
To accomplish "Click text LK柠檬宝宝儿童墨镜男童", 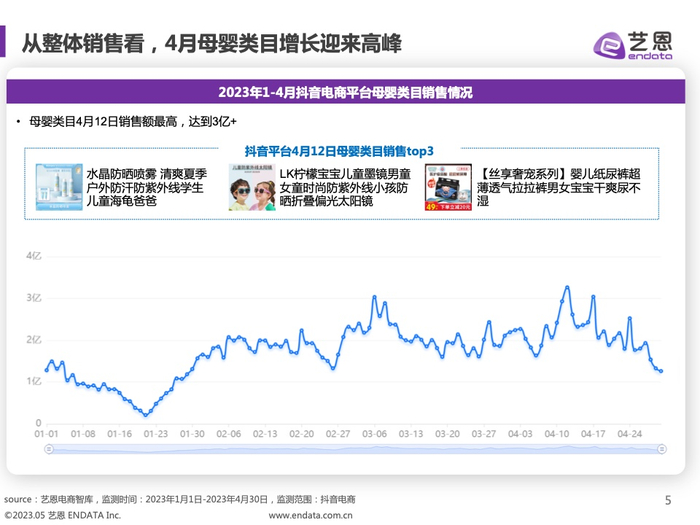I will tap(345, 174).
